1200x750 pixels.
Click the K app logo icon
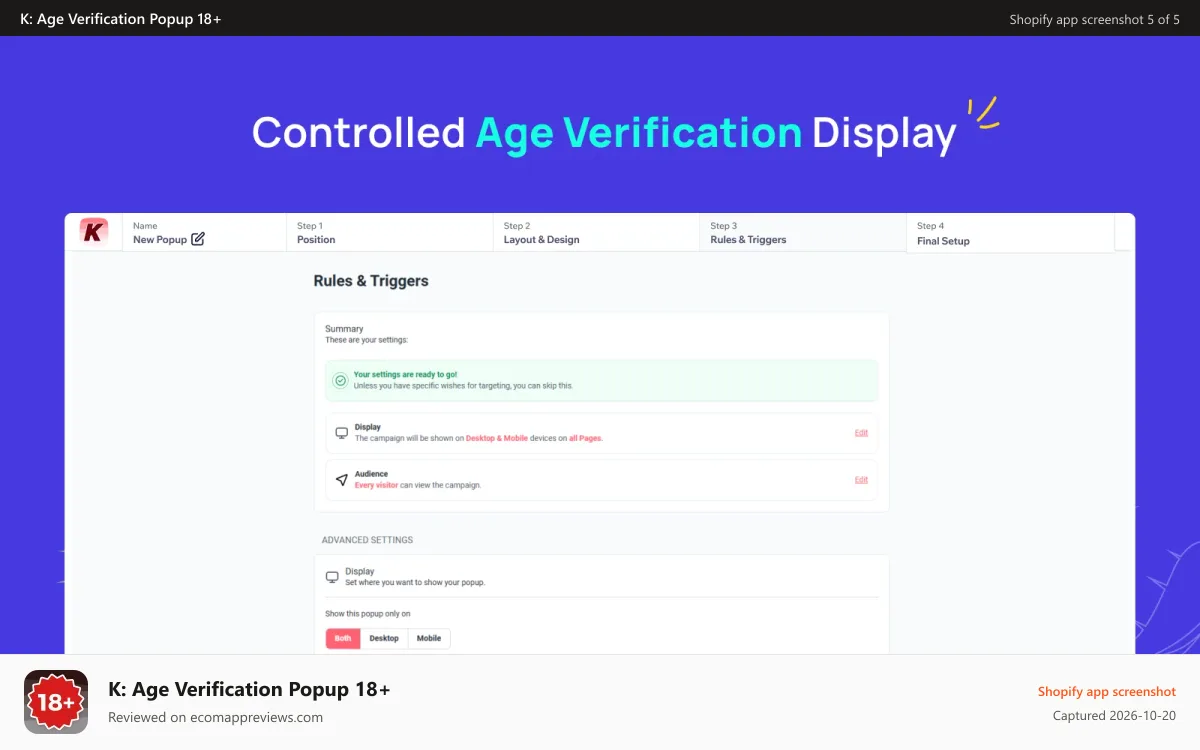pyautogui.click(x=94, y=232)
